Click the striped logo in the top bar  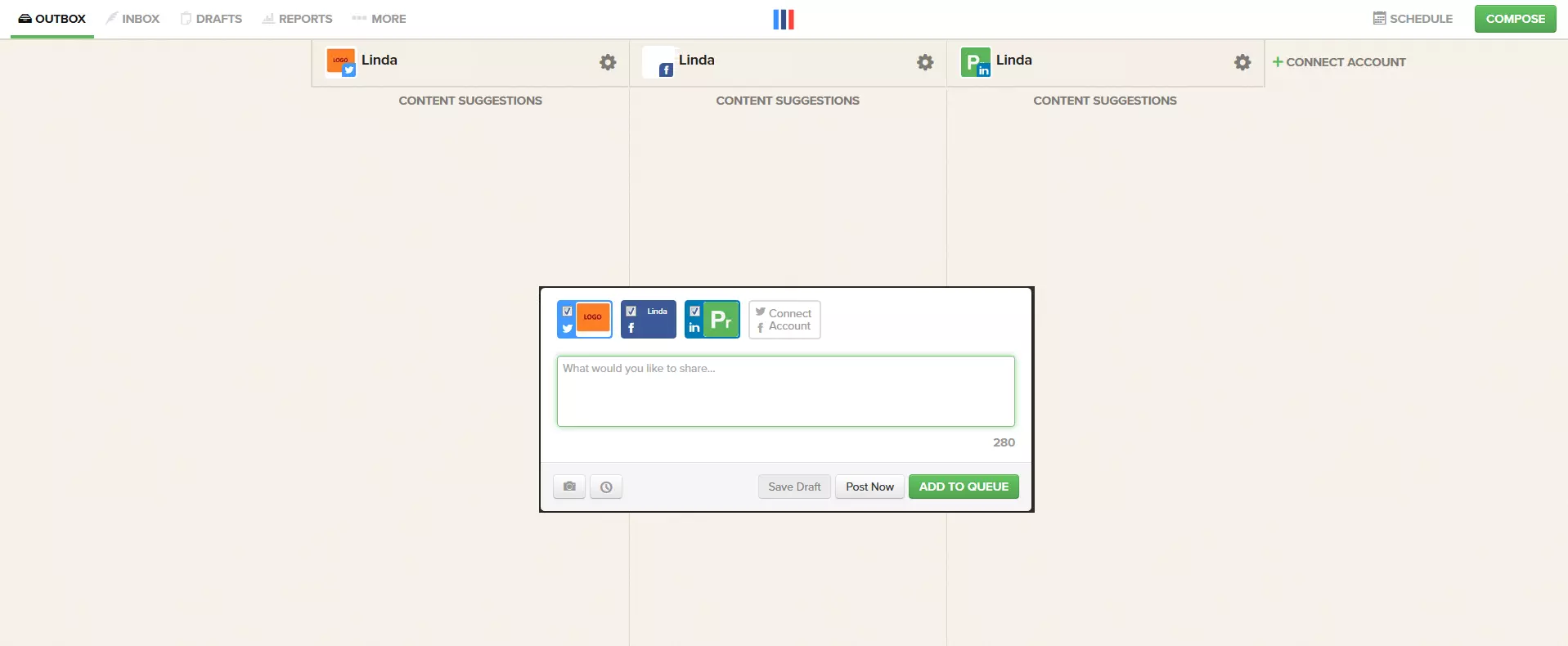point(784,19)
